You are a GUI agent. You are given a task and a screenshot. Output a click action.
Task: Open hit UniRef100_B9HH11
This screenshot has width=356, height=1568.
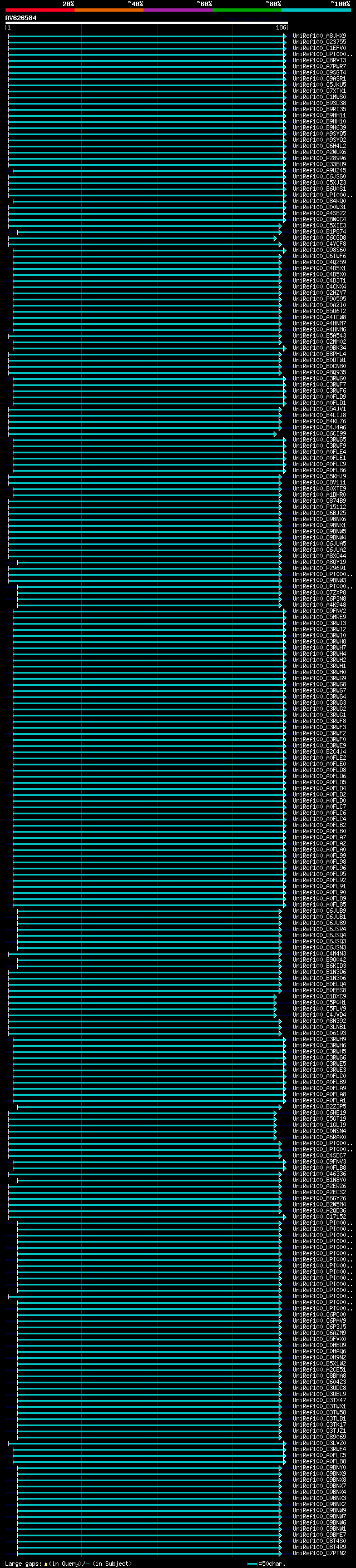319,115
